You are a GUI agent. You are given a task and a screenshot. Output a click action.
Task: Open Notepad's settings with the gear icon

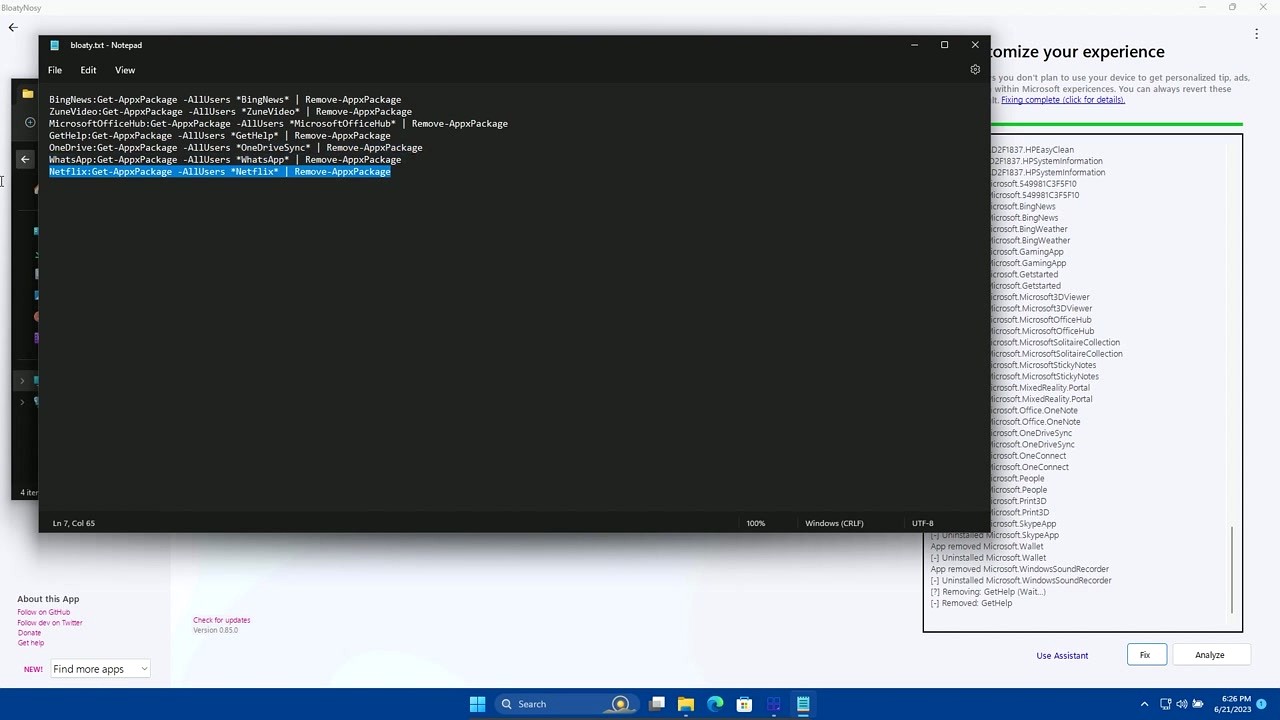975,69
